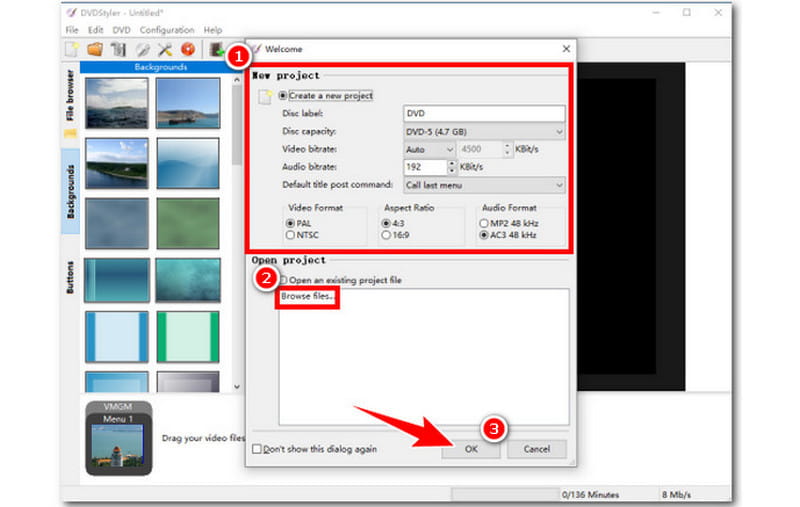Click the video bitrate 4500 field
Viewport: 800px width, 507px height.
click(480, 149)
